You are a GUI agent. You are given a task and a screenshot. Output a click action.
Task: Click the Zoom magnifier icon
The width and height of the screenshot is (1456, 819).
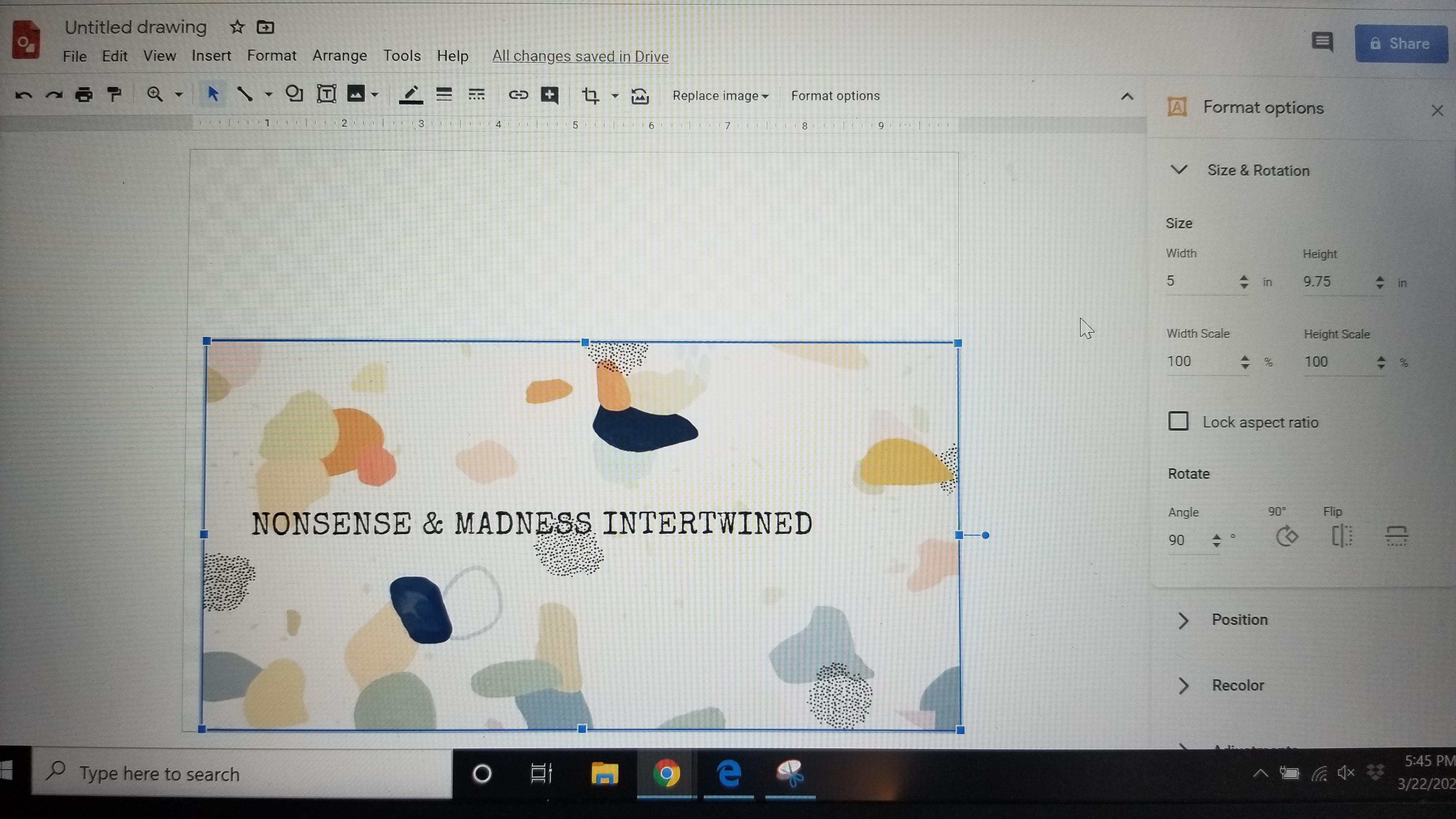(x=155, y=94)
